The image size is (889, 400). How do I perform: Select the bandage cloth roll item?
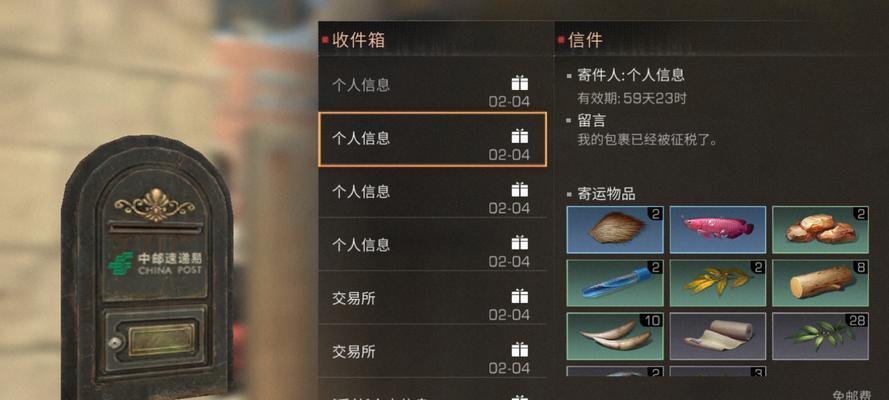(x=718, y=337)
